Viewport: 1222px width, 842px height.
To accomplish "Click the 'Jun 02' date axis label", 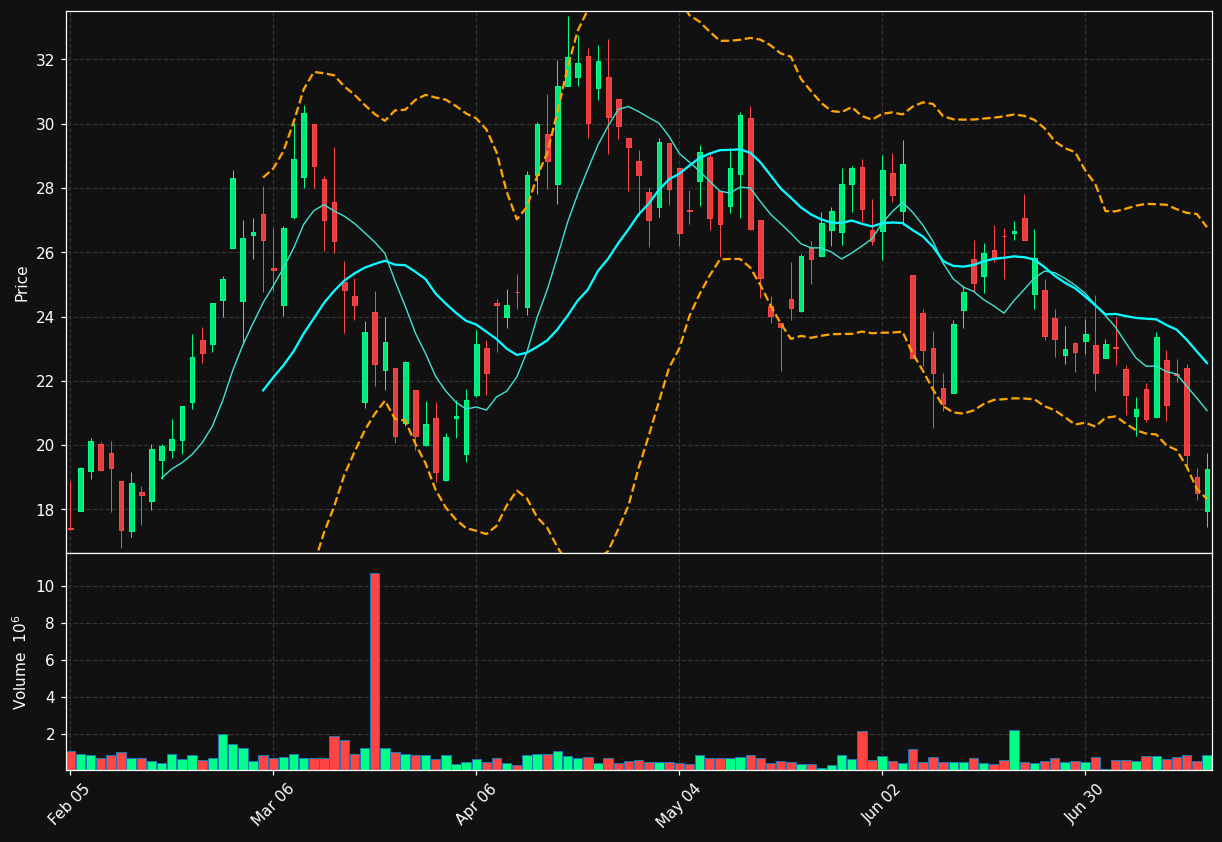I will 881,805.
